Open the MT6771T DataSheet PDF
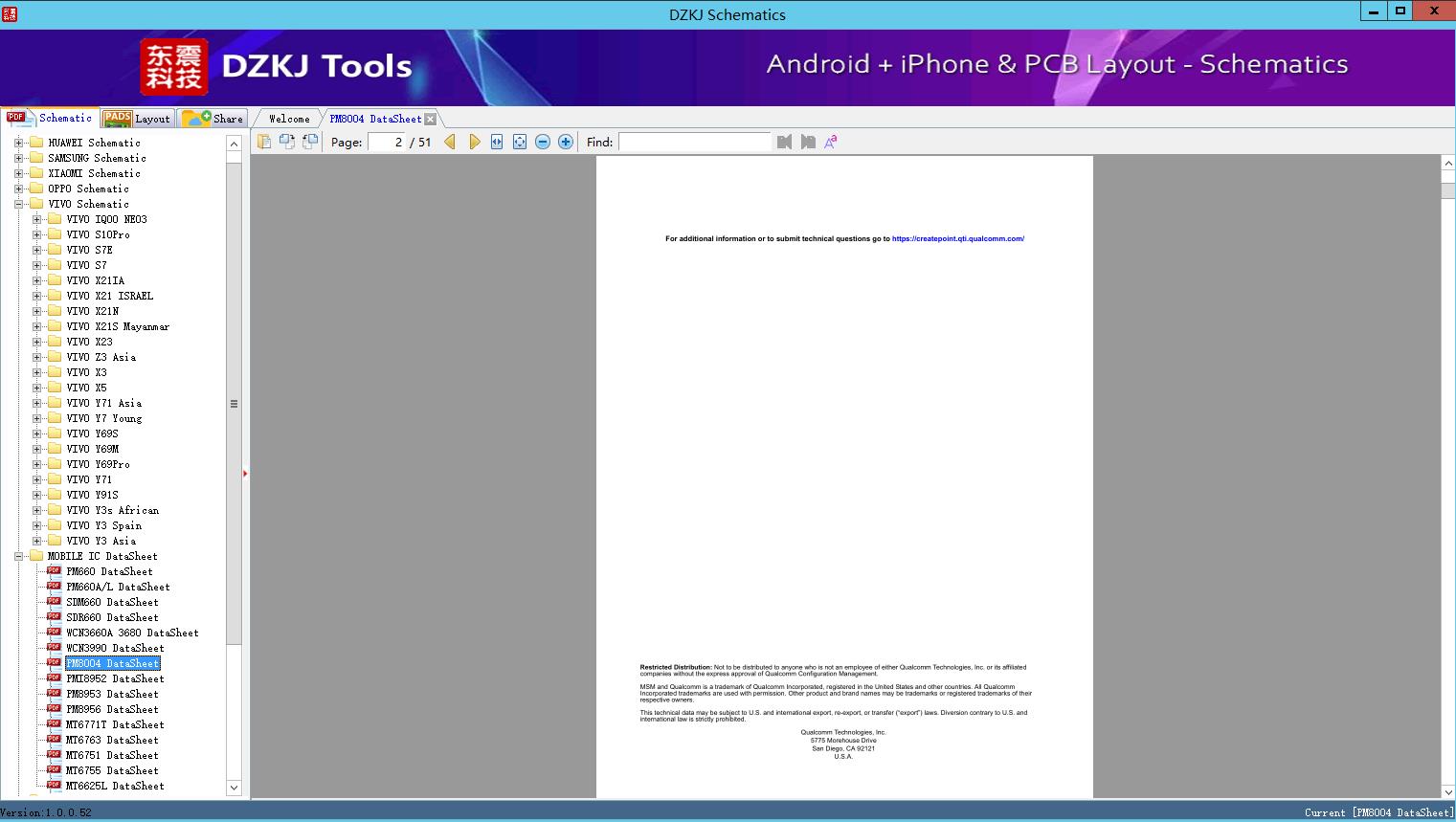 point(115,724)
